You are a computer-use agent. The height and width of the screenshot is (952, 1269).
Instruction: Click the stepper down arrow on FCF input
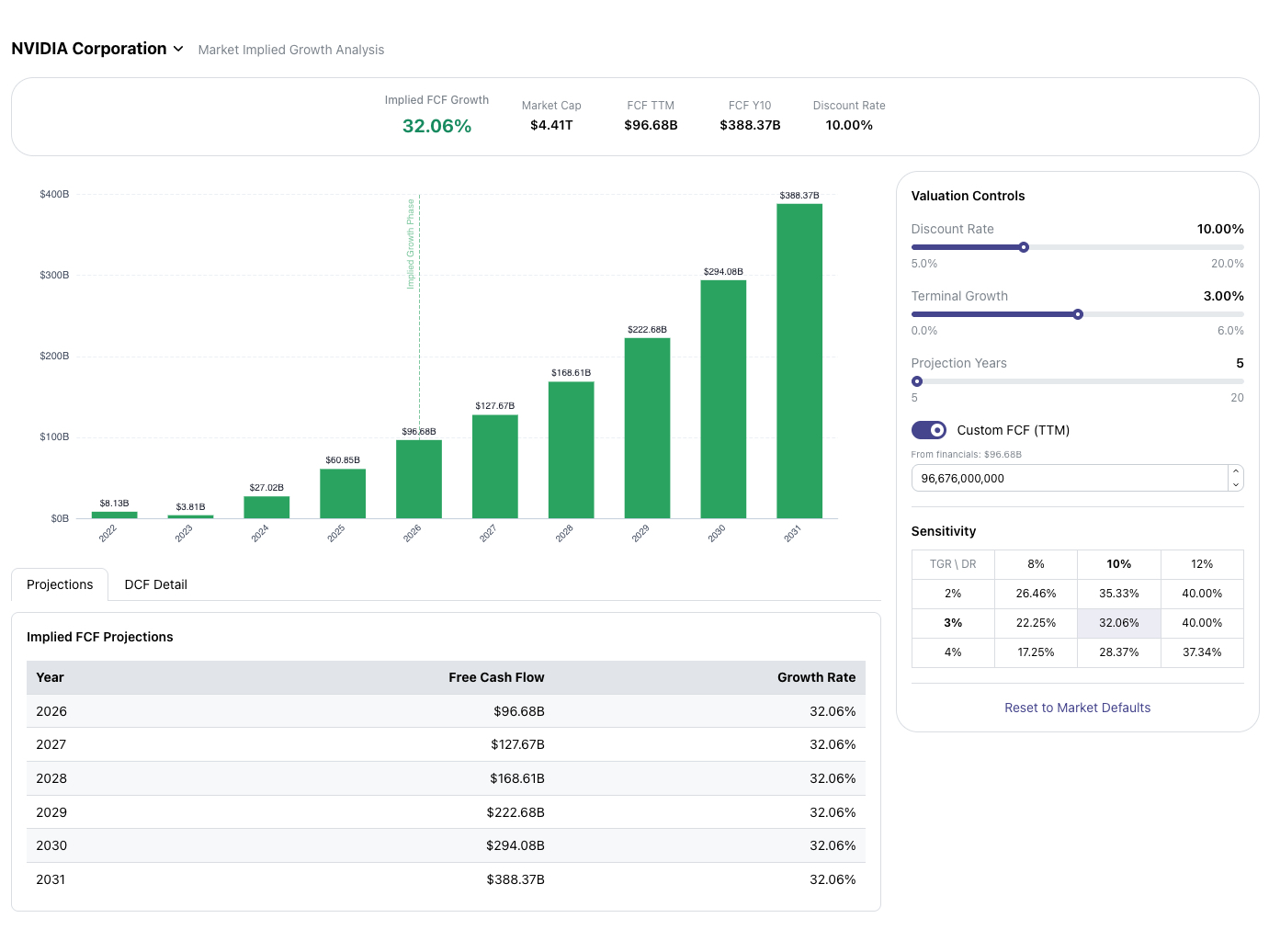pos(1236,483)
